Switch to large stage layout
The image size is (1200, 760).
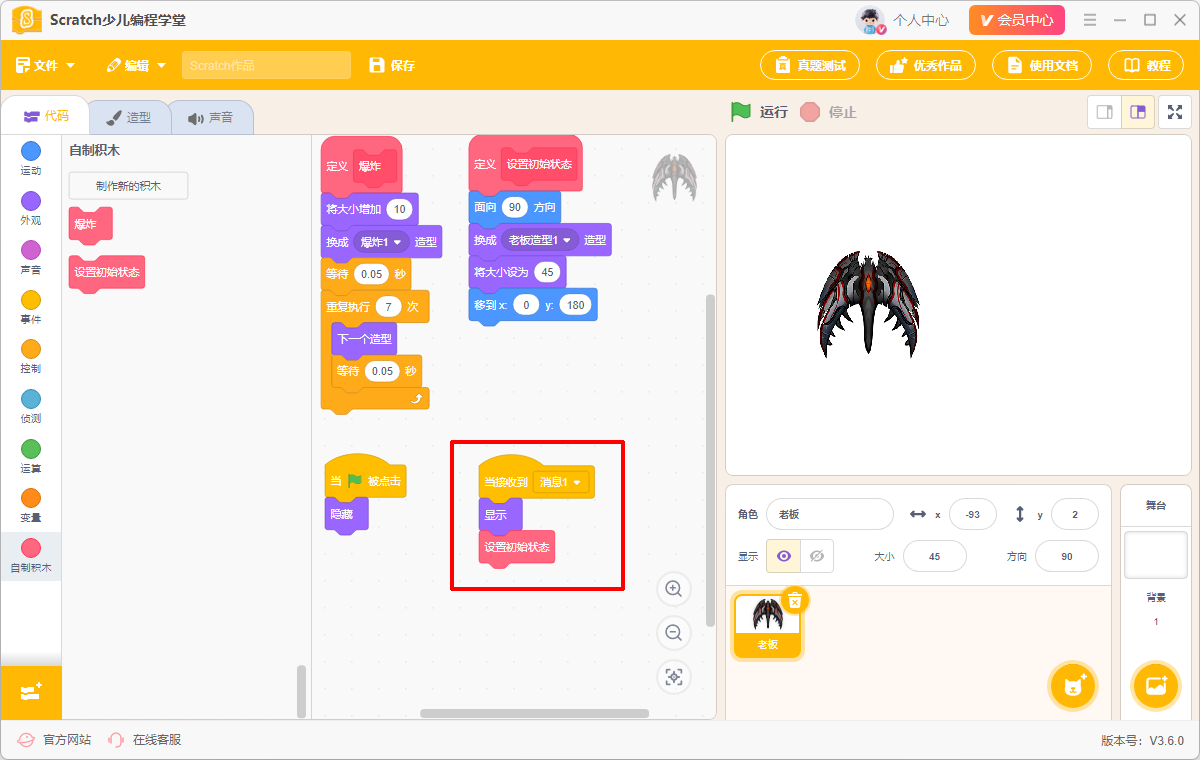pyautogui.click(x=1138, y=112)
